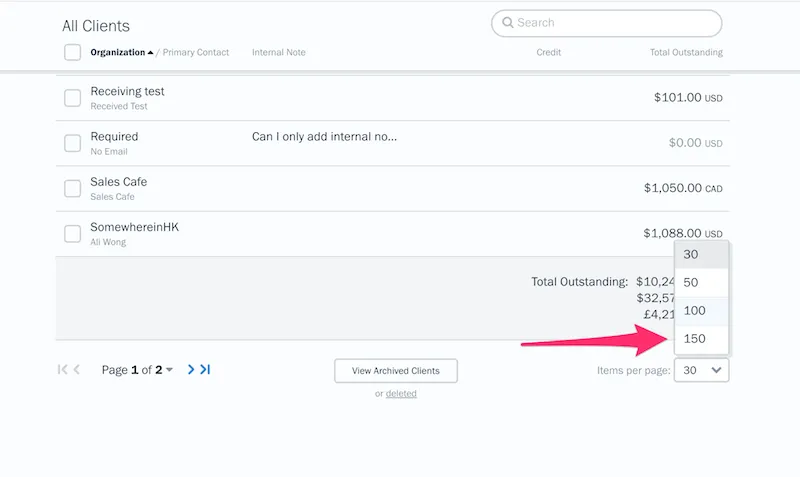Open the Required client record
The width and height of the screenshot is (800, 477).
pos(114,136)
